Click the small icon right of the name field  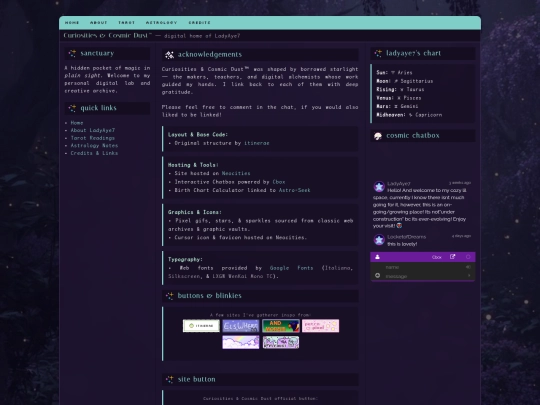click(468, 267)
